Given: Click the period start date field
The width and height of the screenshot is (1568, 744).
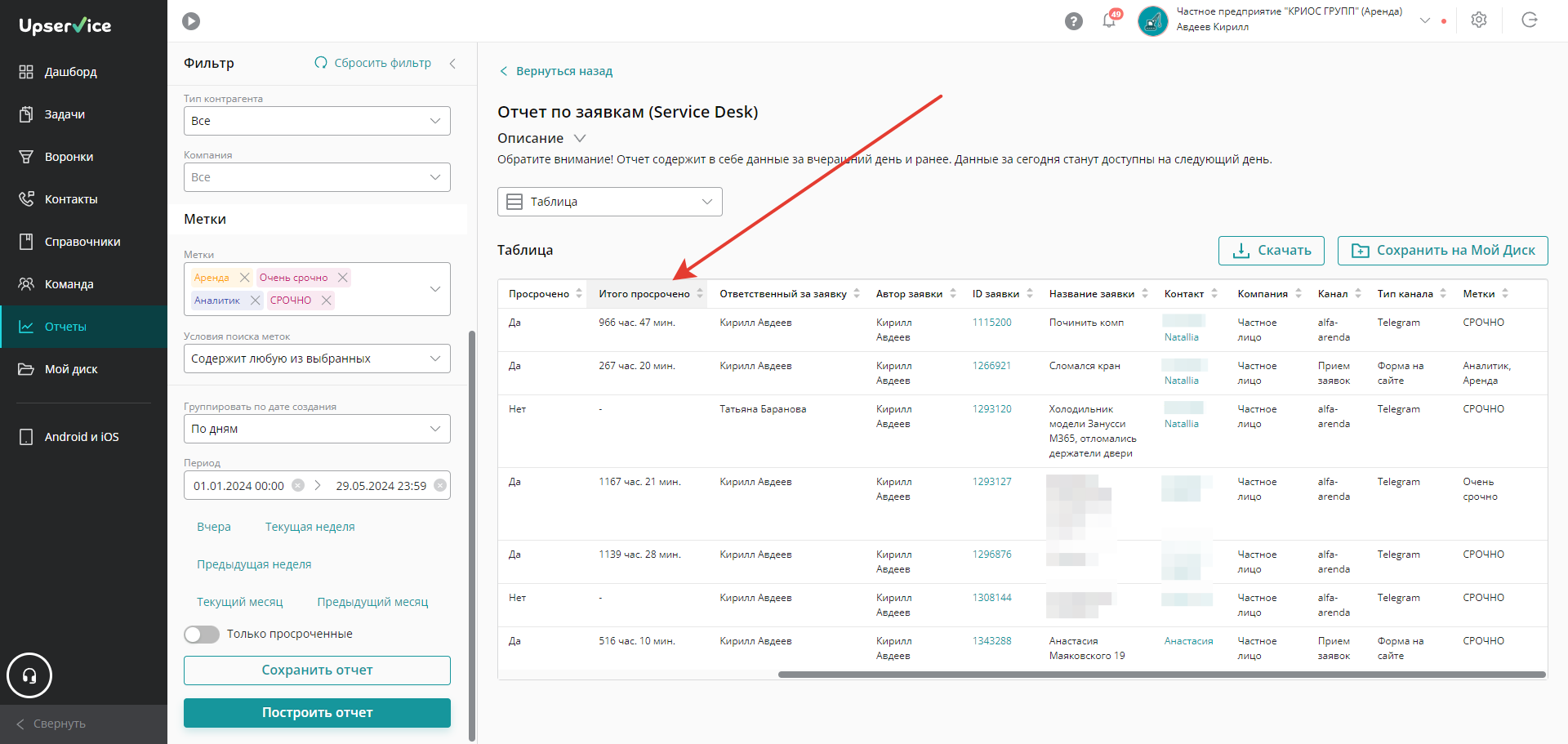Looking at the screenshot, I should 238,486.
